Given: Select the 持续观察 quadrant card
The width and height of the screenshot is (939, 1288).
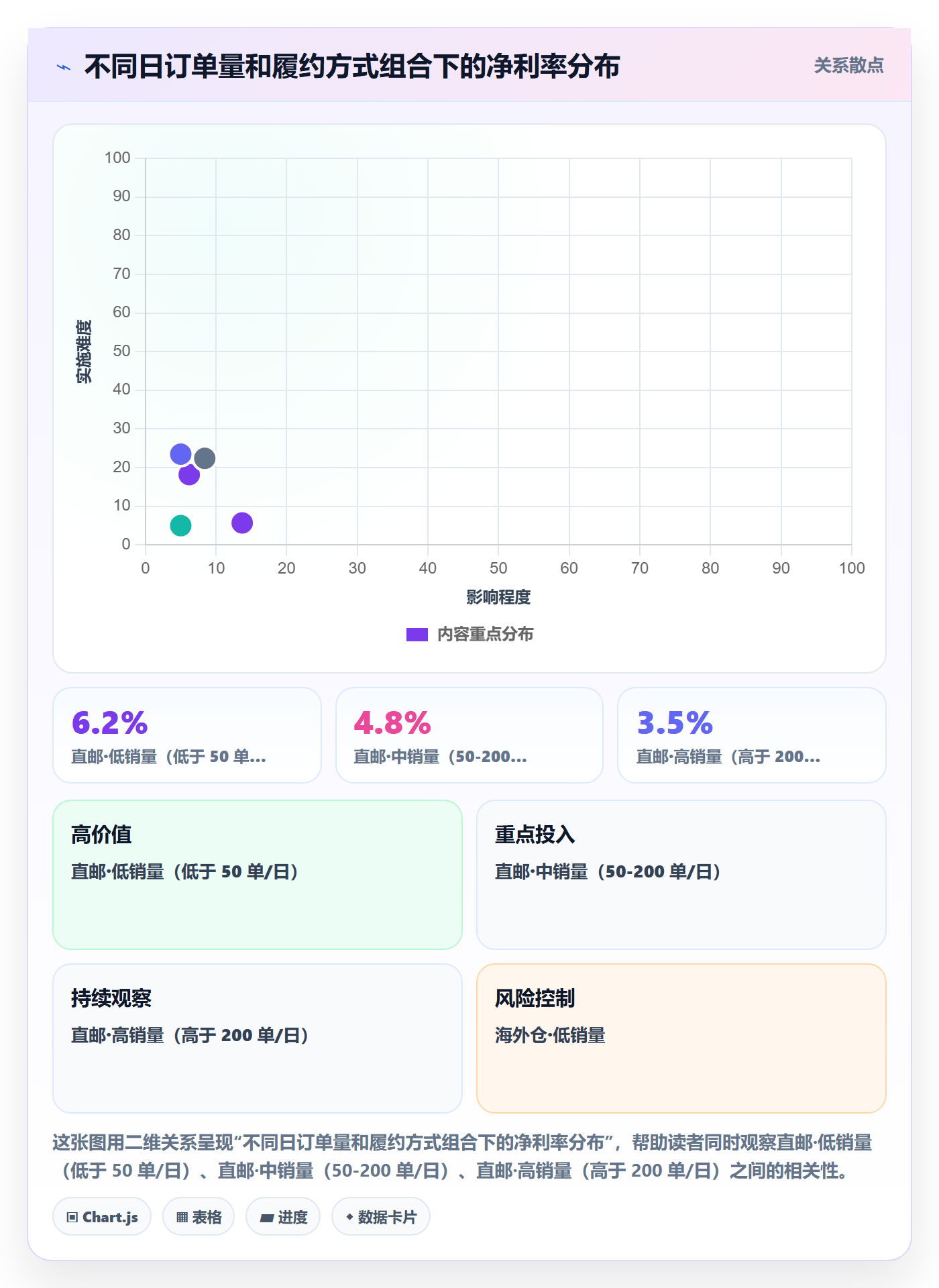Looking at the screenshot, I should click(x=258, y=1038).
